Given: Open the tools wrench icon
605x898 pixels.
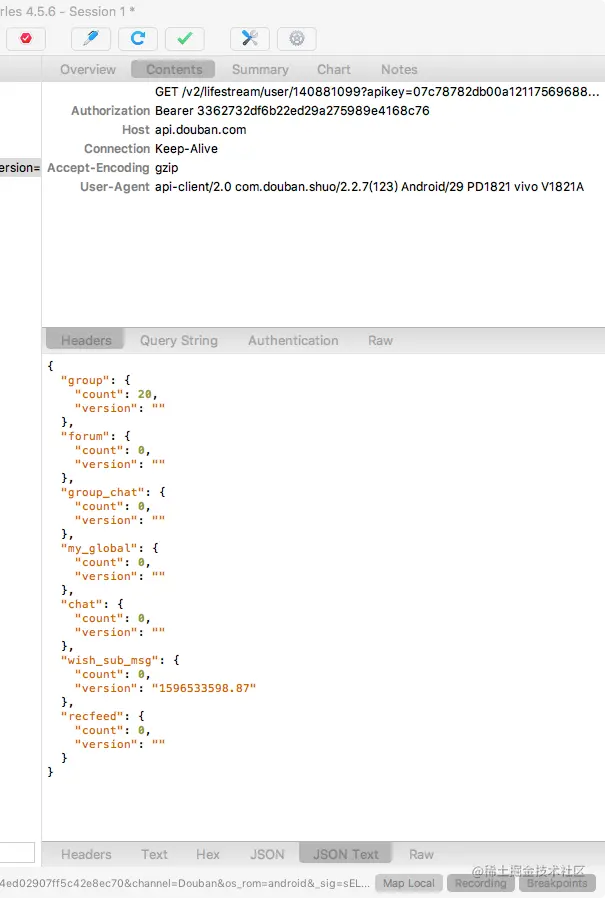Looking at the screenshot, I should pos(249,38).
